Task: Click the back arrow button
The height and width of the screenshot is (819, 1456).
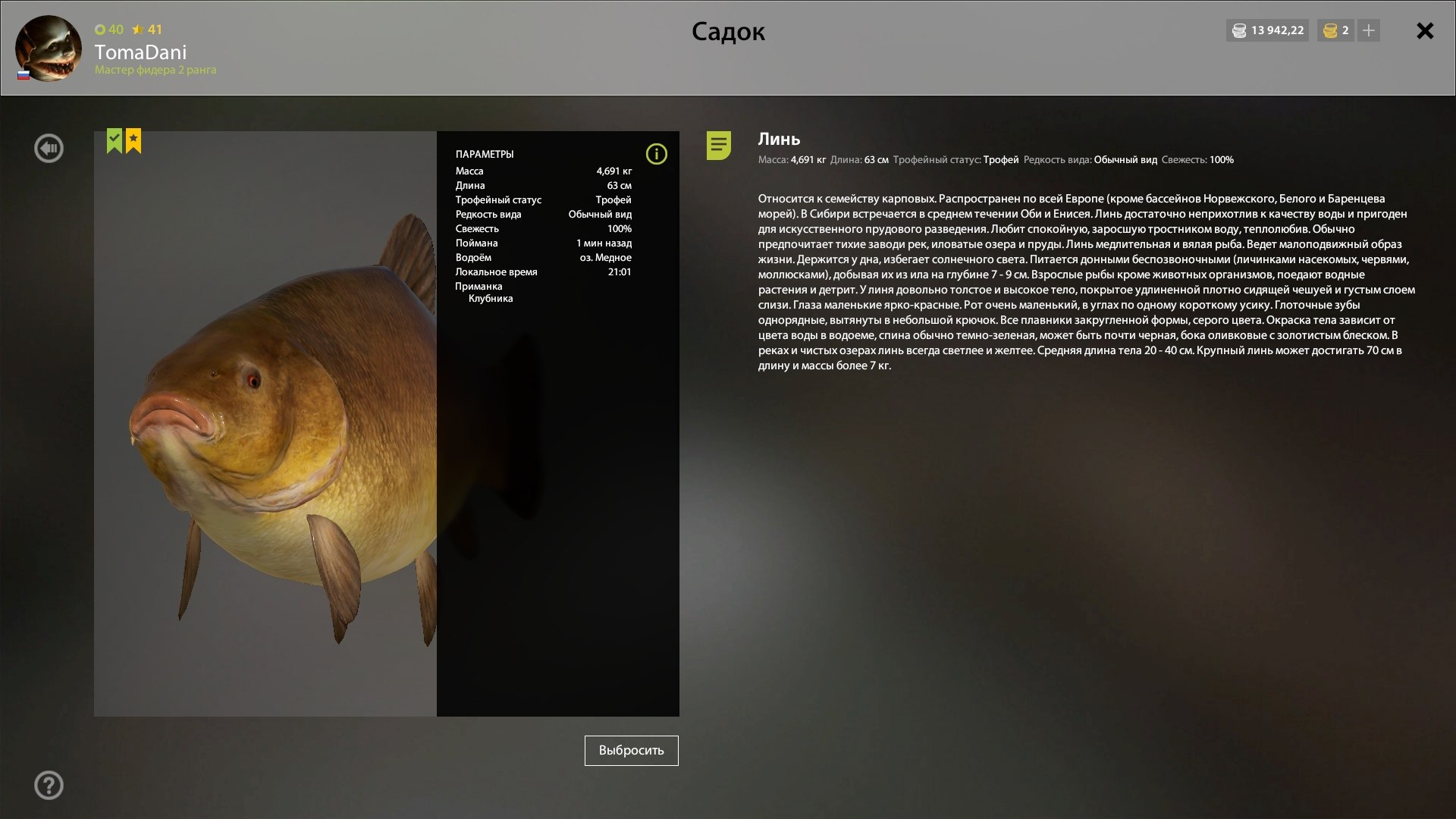Action: coord(49,148)
